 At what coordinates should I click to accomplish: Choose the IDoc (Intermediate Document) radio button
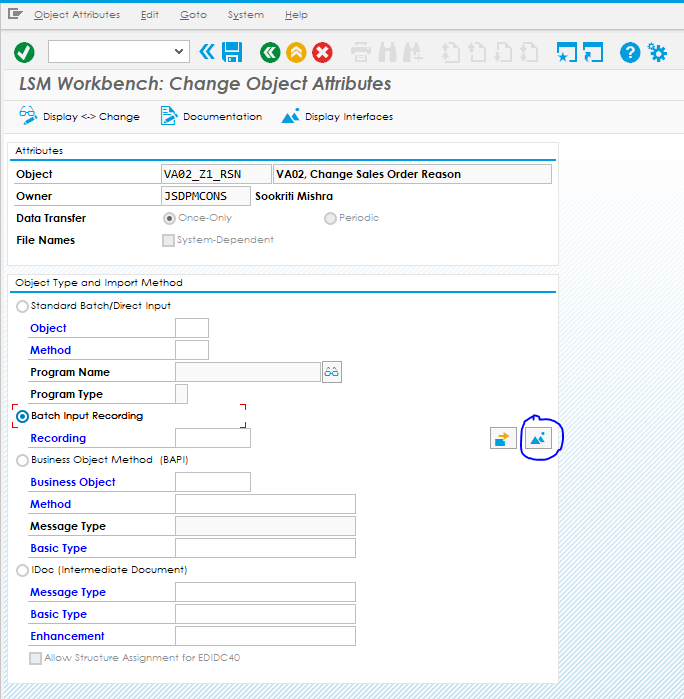23,570
